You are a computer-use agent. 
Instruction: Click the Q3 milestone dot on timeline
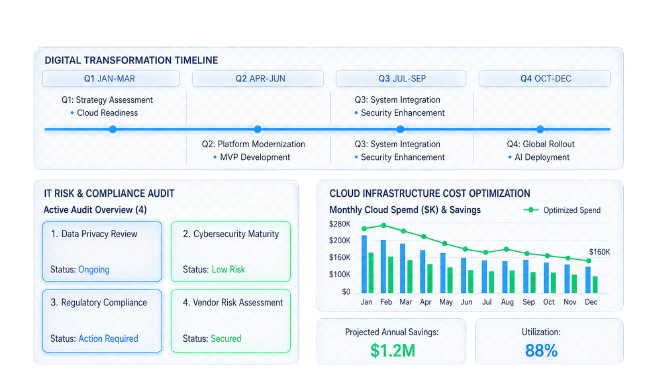(400, 129)
